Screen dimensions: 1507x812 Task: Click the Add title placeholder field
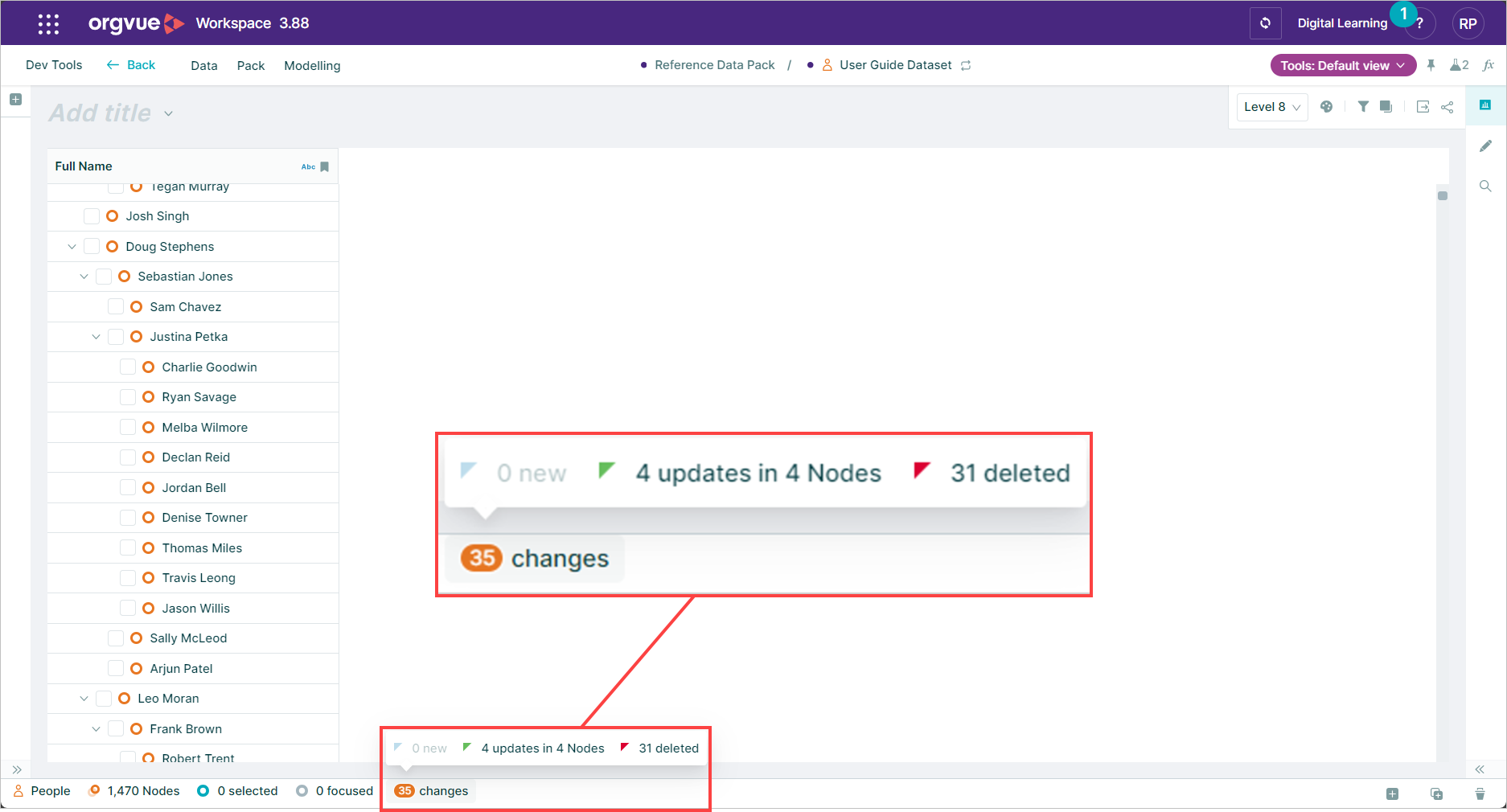point(101,113)
